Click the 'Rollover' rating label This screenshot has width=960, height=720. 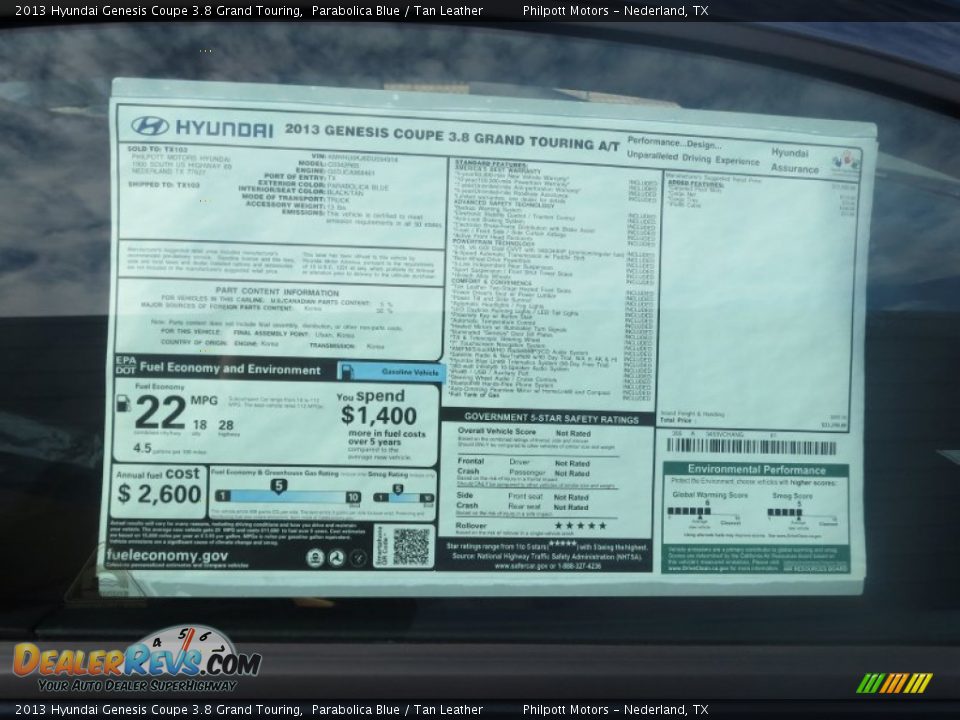471,525
